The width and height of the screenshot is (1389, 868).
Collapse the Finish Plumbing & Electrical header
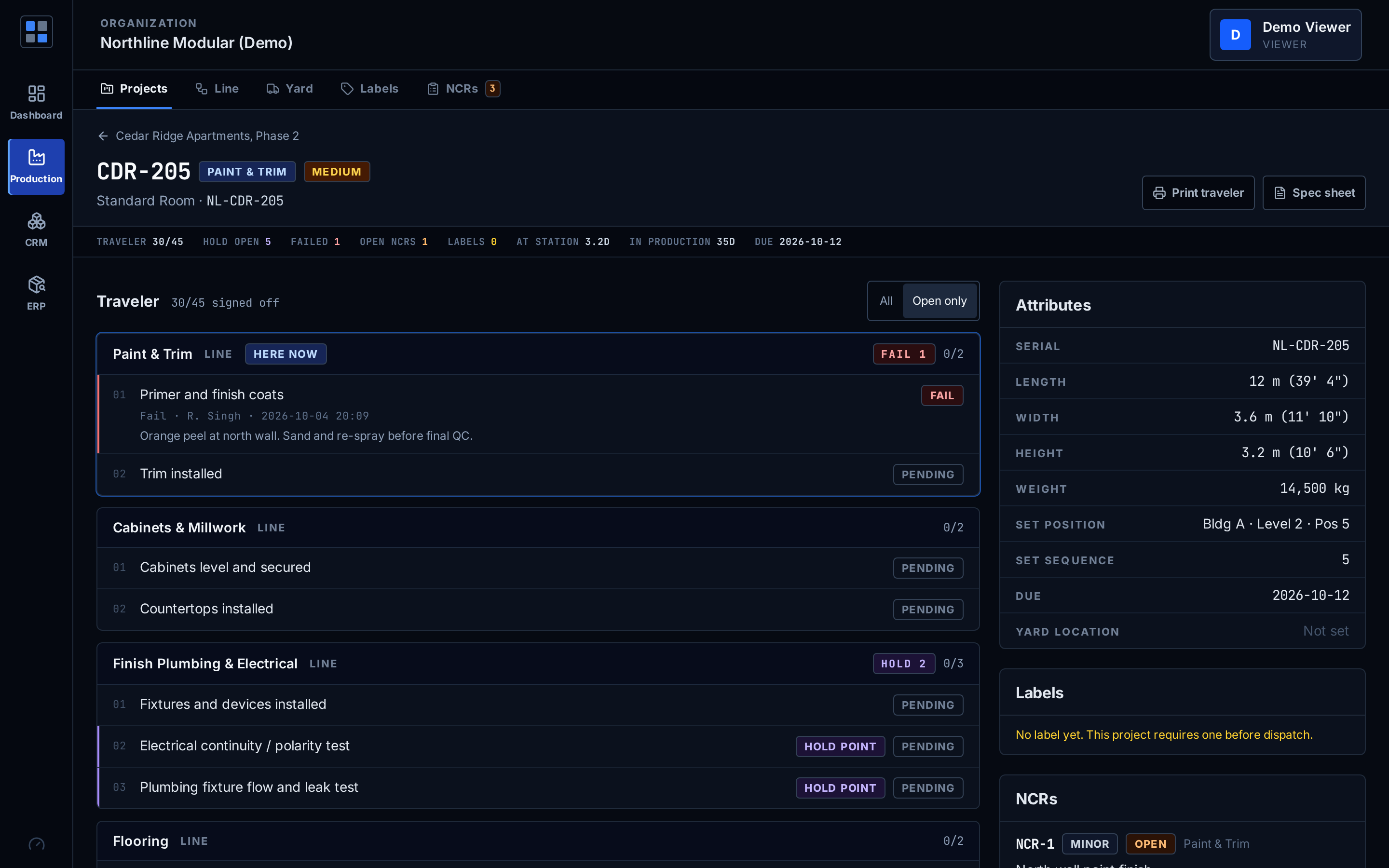tap(538, 664)
